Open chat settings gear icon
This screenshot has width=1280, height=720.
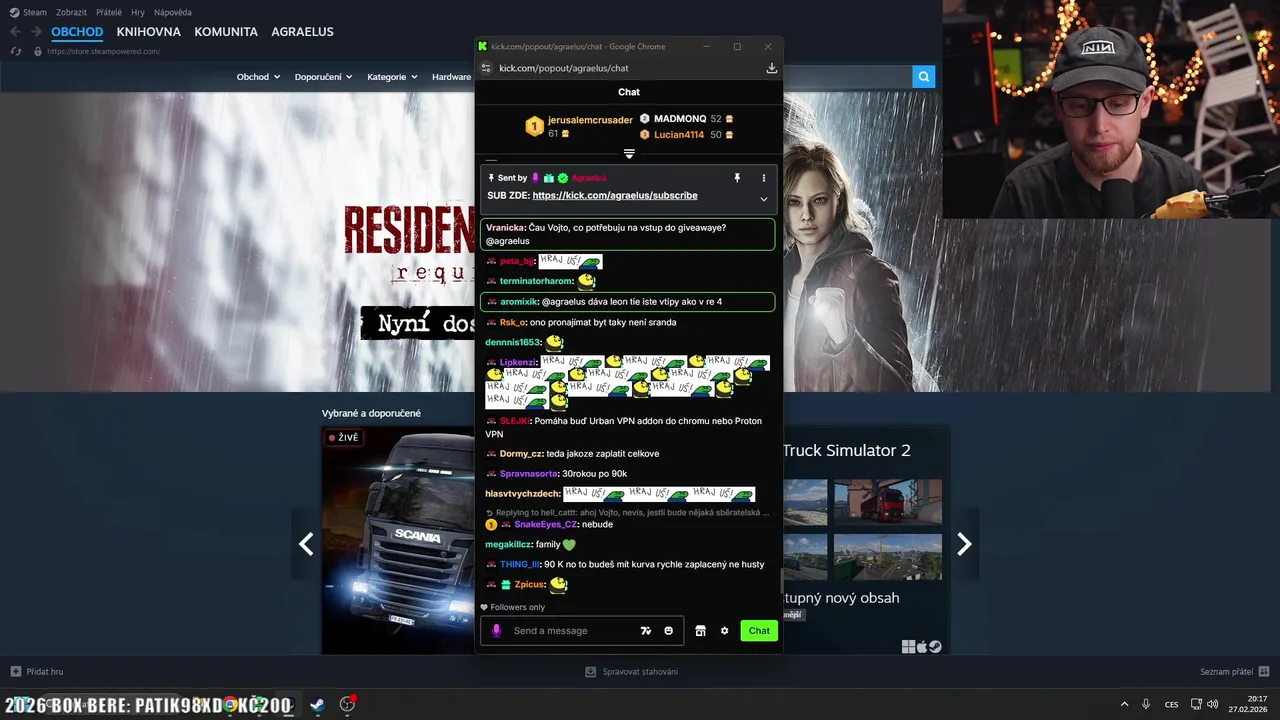(725, 631)
